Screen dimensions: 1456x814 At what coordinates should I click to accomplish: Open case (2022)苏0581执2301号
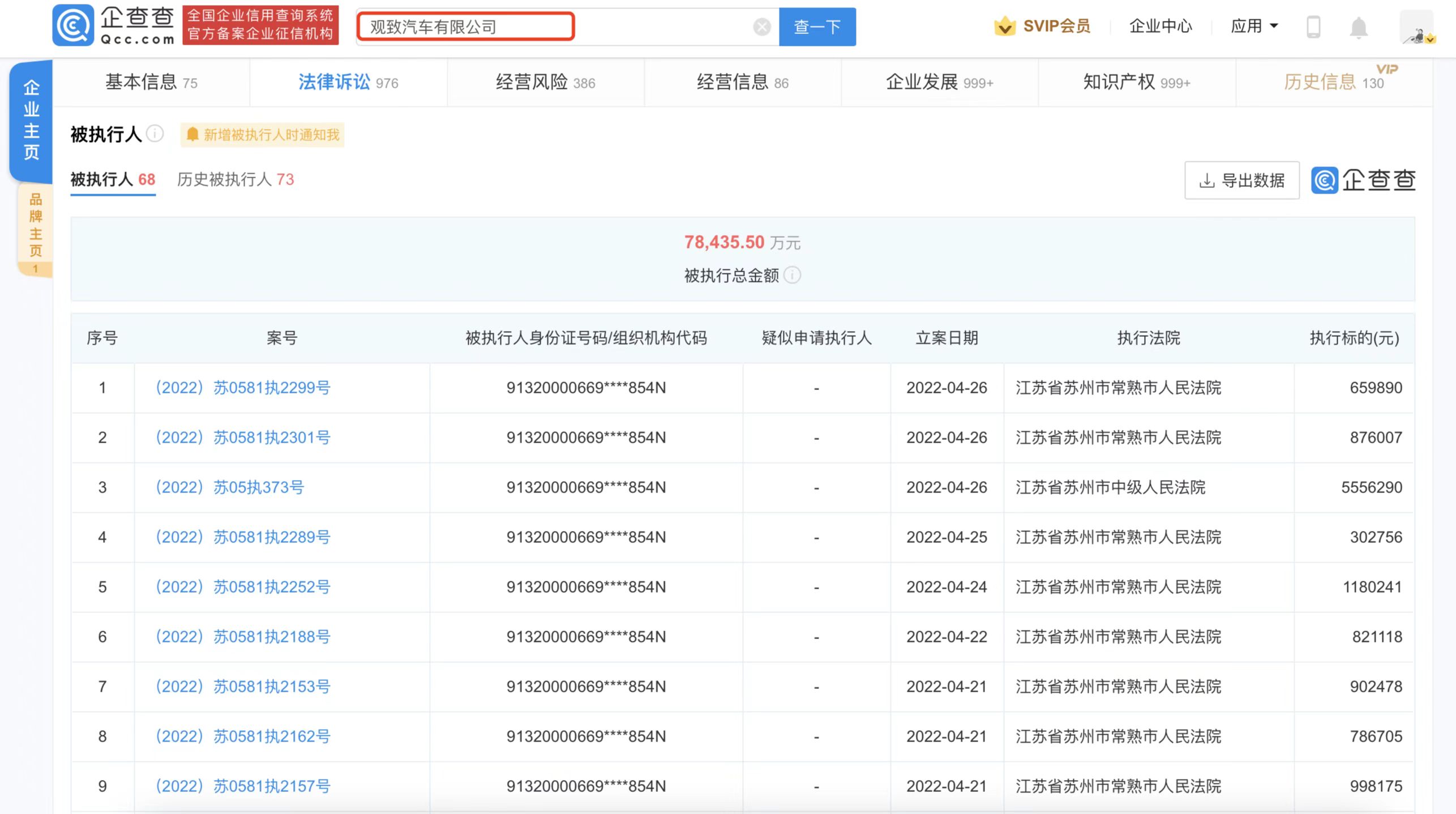pyautogui.click(x=243, y=438)
